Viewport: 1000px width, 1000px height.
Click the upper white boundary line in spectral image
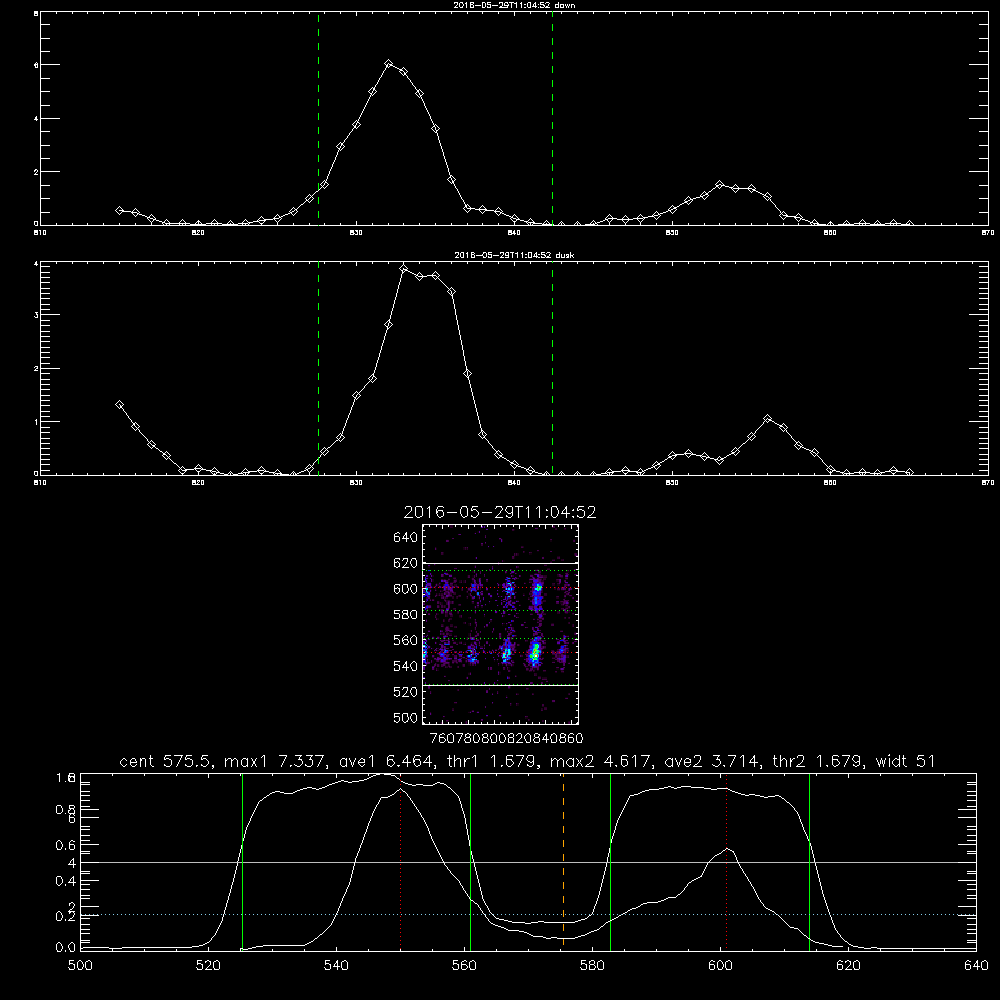click(501, 563)
